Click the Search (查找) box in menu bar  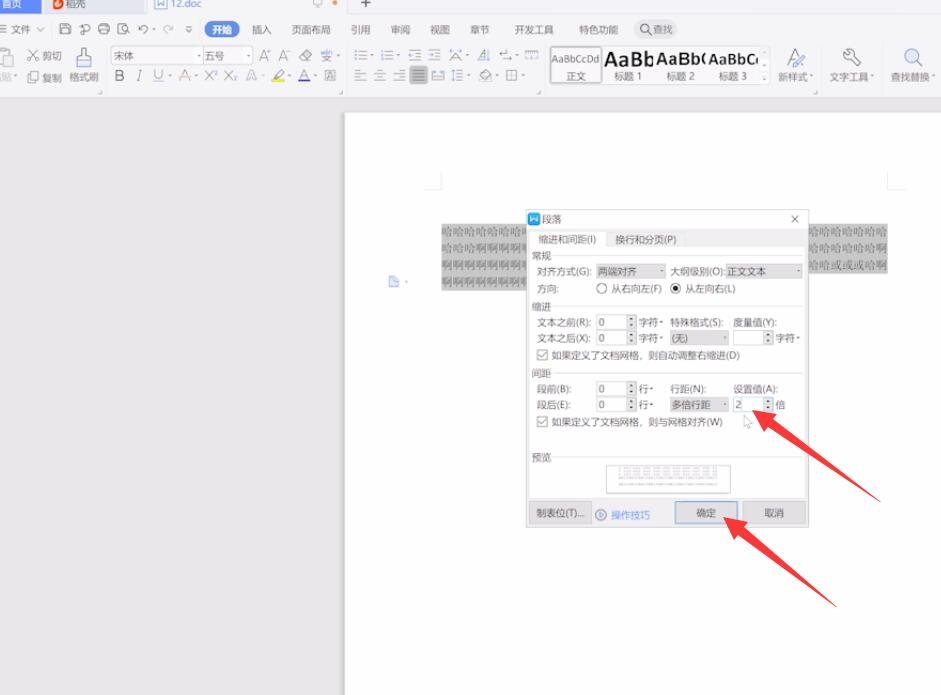[656, 29]
